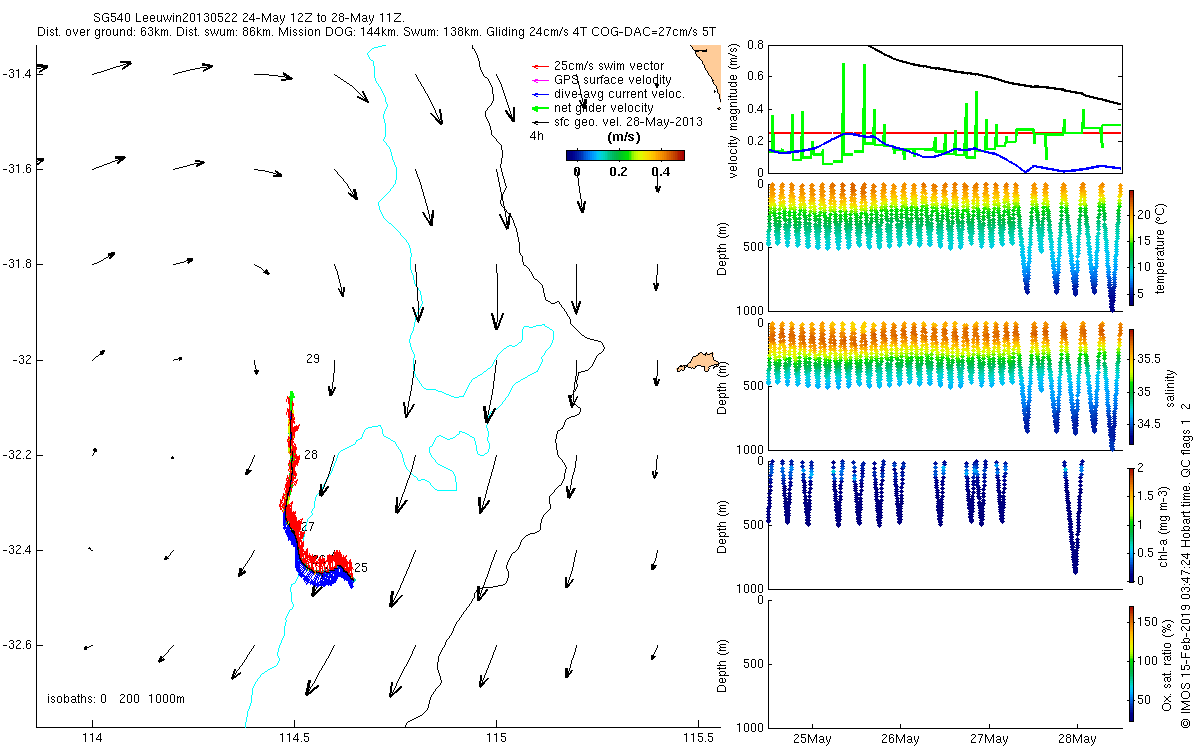This screenshot has width=1200, height=750.
Task: Click the green net glider velocity legend marker
Action: (543, 108)
